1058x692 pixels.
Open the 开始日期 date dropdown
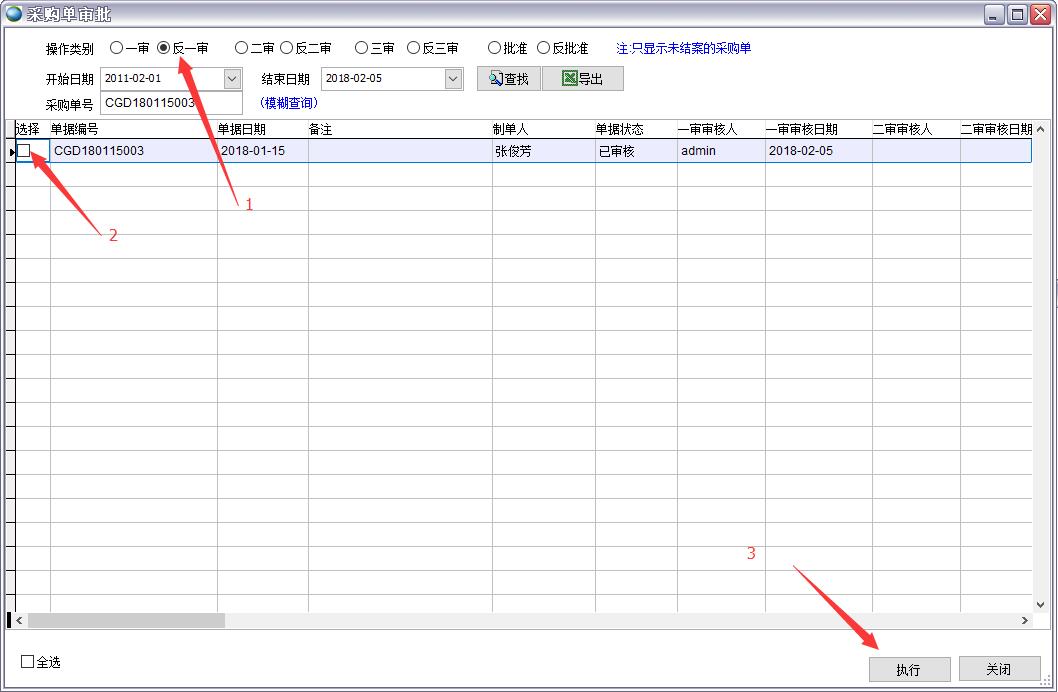pos(233,78)
